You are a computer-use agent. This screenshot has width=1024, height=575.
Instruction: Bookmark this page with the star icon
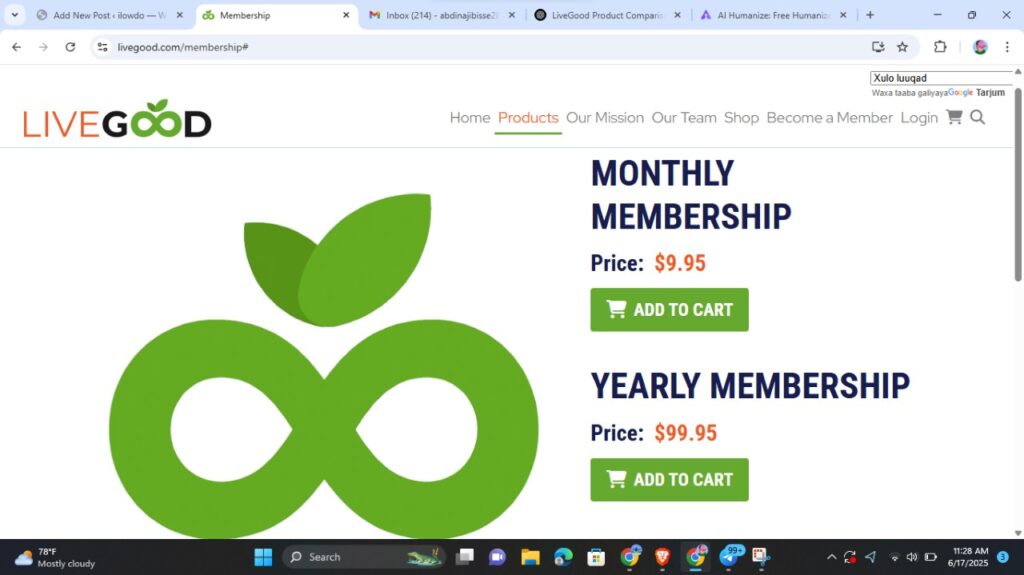903,47
